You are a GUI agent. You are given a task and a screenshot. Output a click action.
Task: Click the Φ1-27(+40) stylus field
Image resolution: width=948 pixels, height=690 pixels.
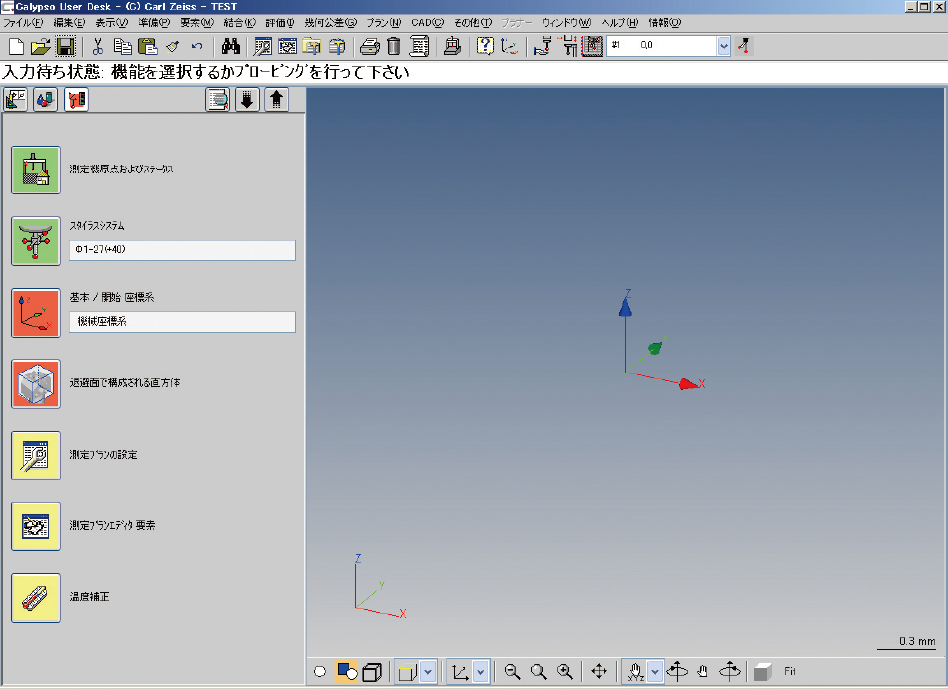(x=182, y=250)
